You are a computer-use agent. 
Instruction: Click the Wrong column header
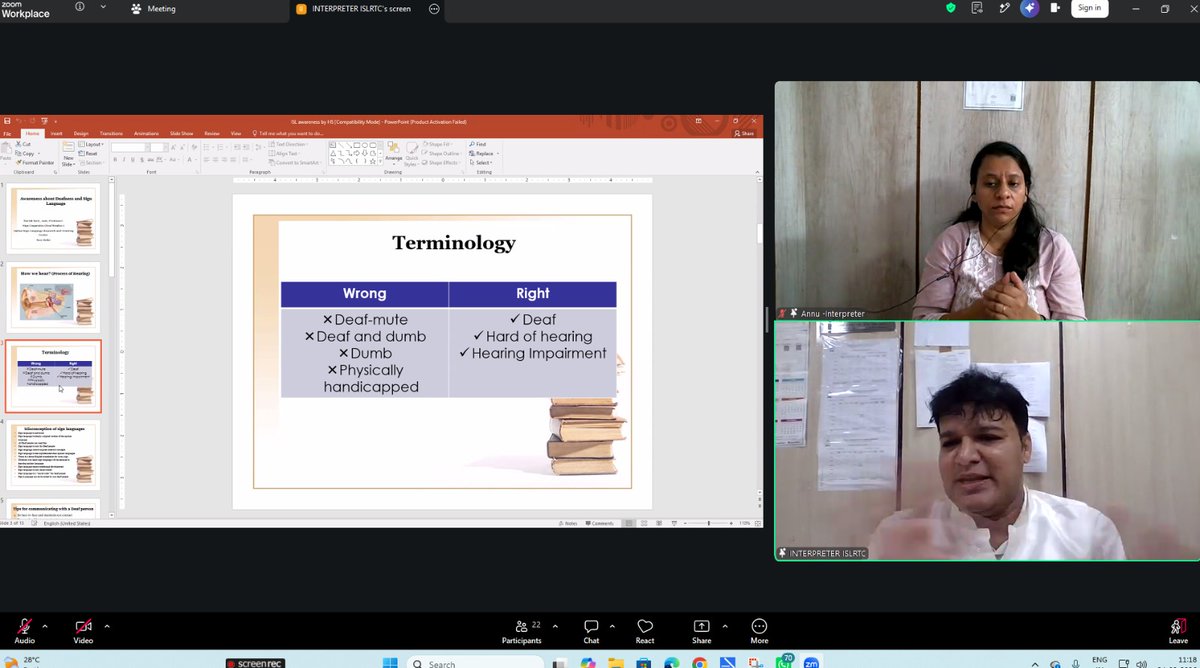tap(364, 294)
